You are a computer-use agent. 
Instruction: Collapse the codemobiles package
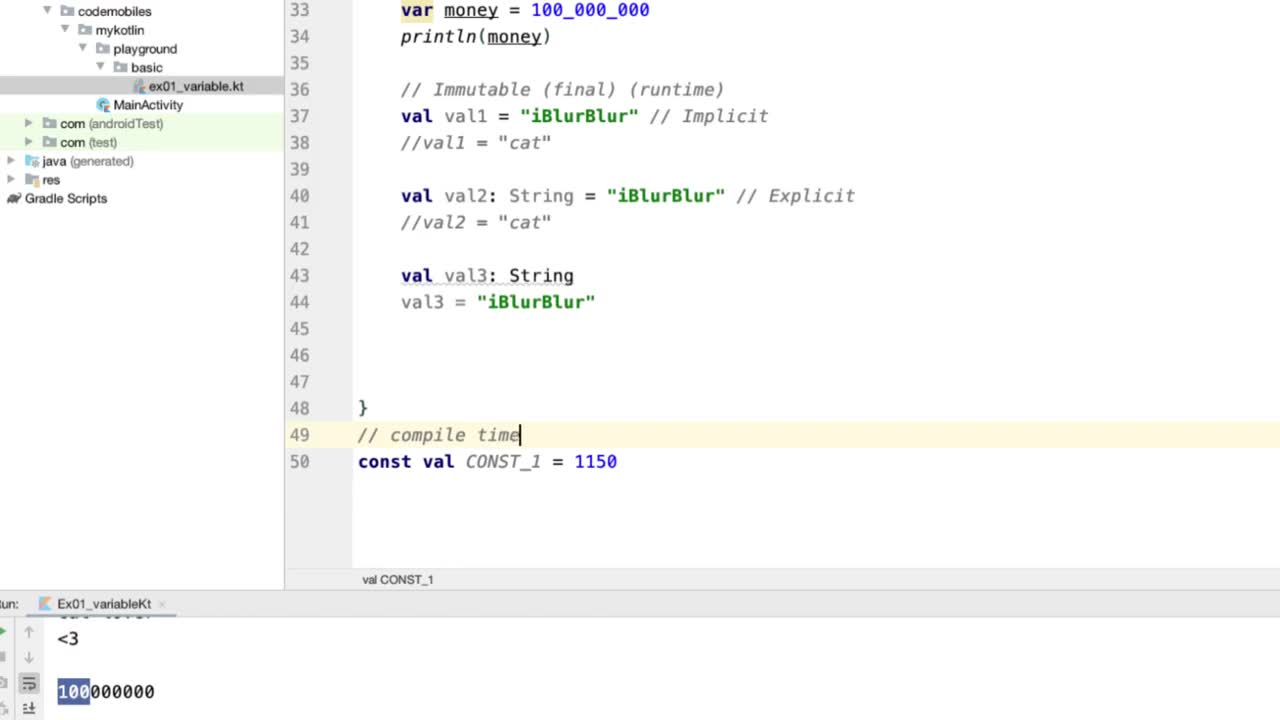(x=46, y=11)
